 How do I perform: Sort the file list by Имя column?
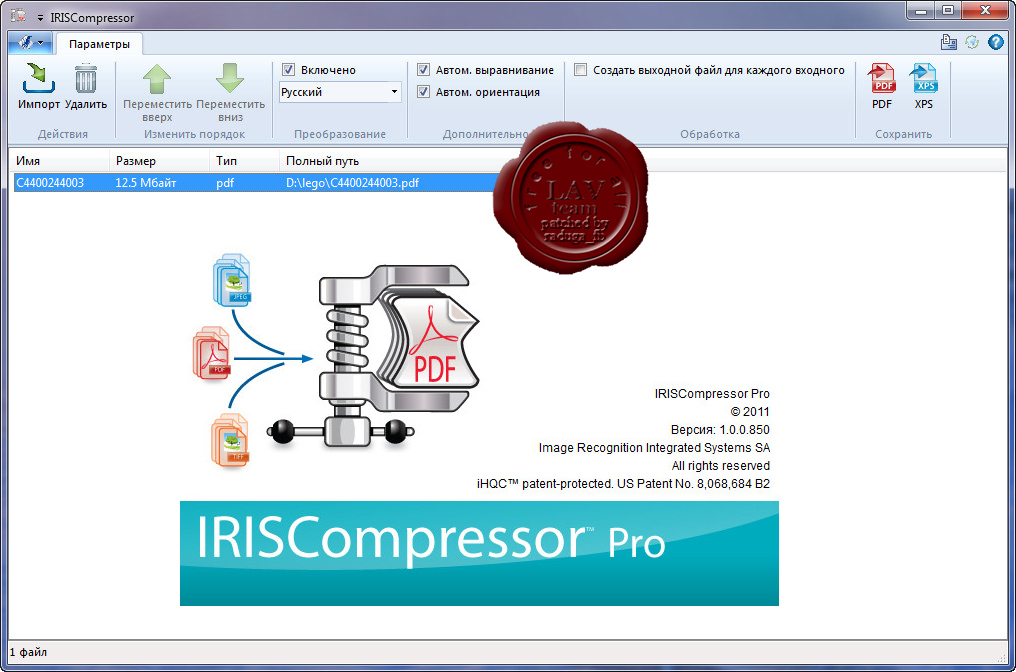click(60, 161)
